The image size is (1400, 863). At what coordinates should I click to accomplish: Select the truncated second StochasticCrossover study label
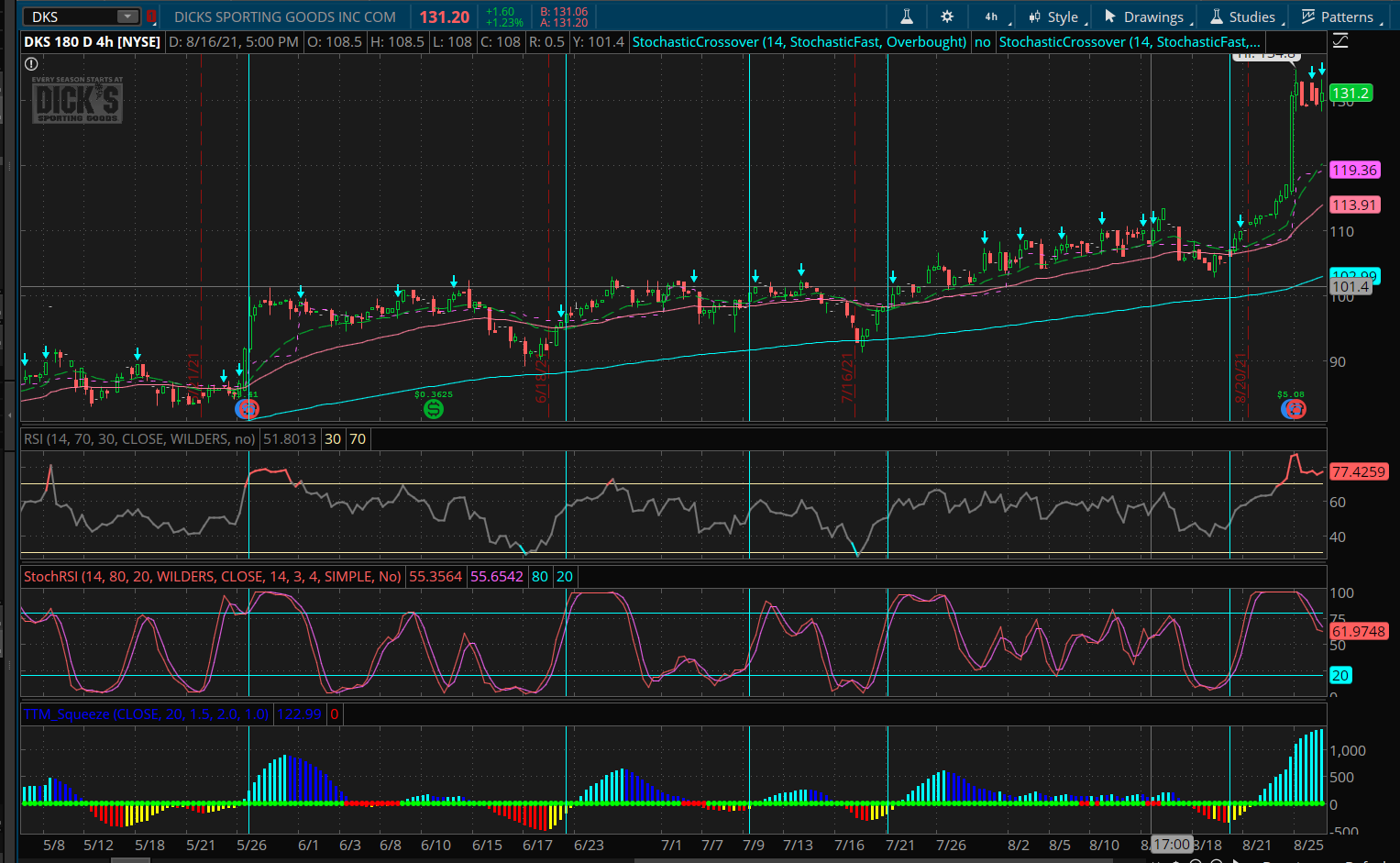pos(1130,42)
